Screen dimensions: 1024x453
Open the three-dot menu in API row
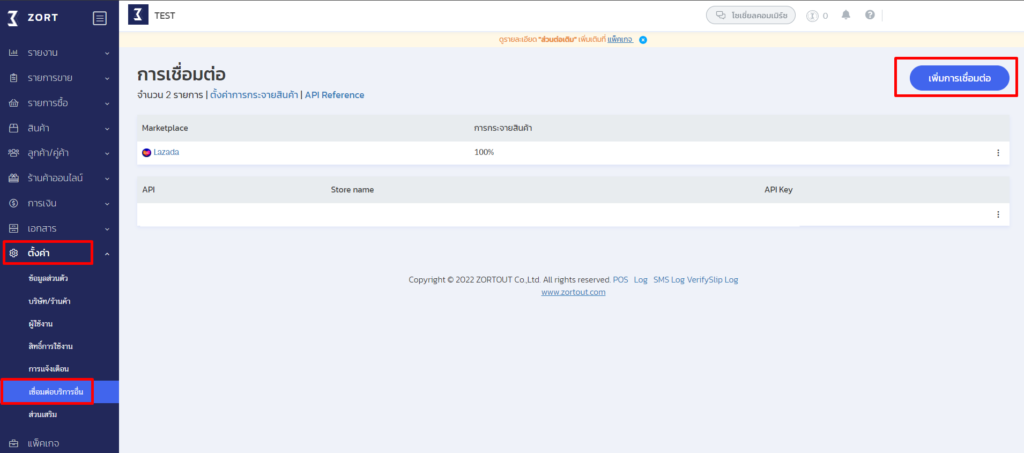pos(997,215)
